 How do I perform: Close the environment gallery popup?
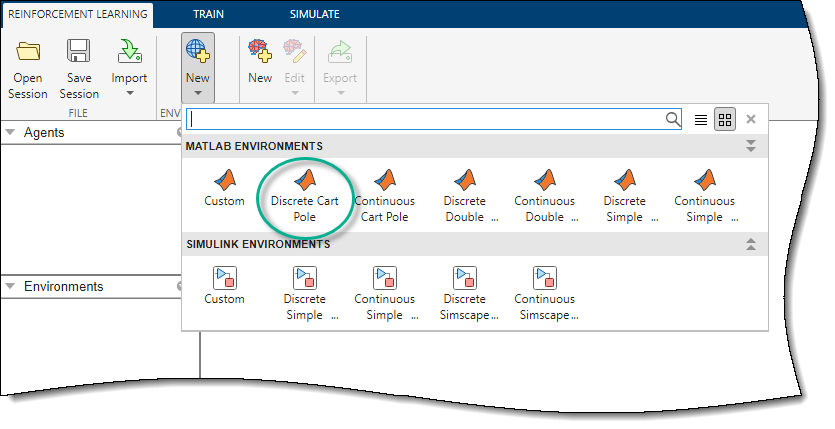[x=751, y=119]
